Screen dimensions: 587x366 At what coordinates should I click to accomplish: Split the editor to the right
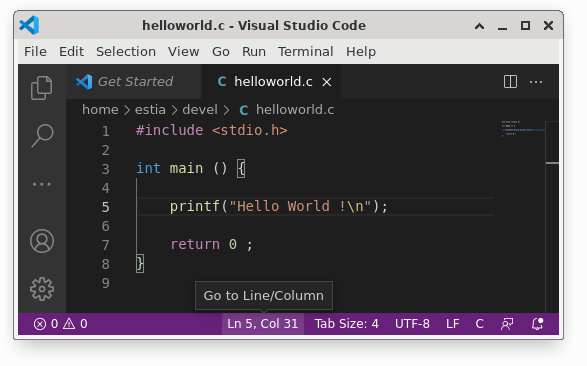pyautogui.click(x=510, y=82)
